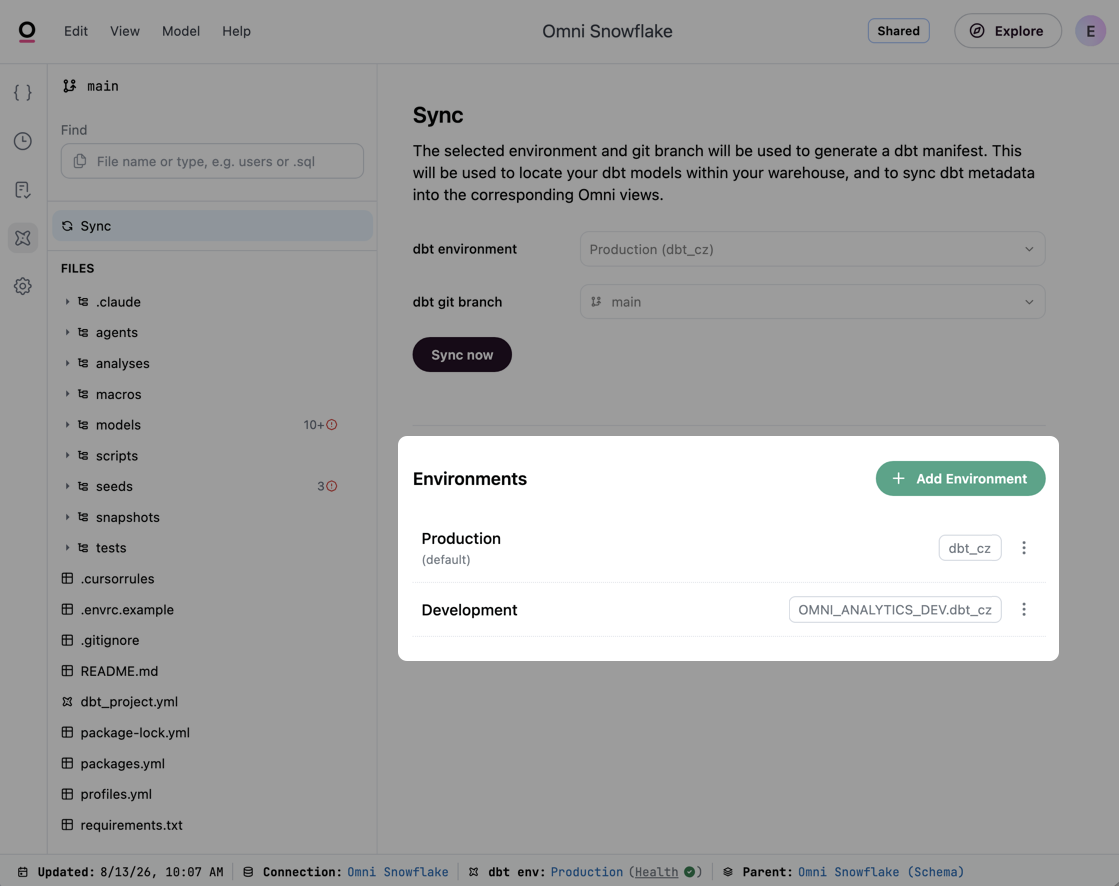
Task: Open the model code braces icon
Action: (23, 92)
